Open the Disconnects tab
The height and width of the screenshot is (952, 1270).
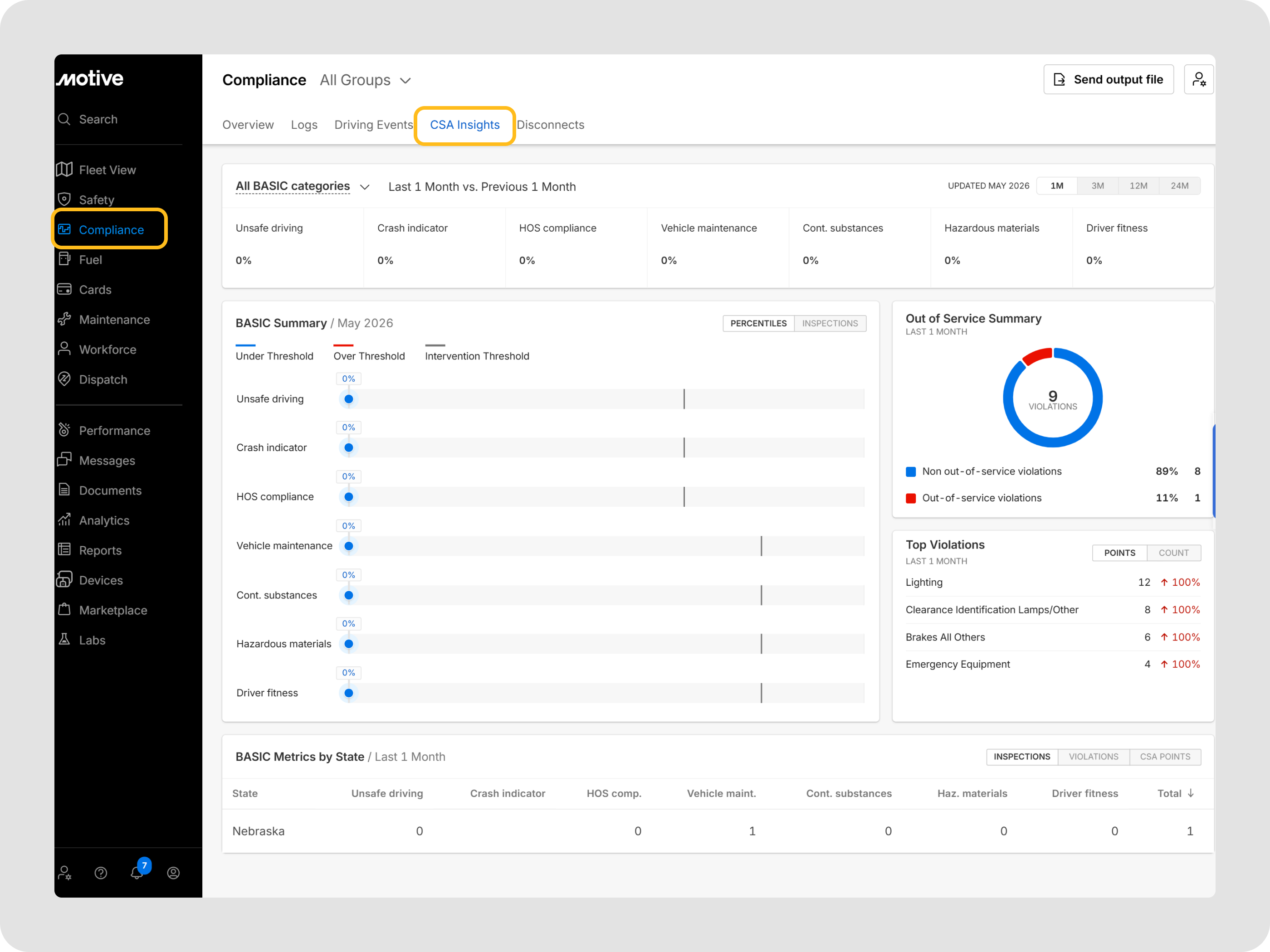click(550, 125)
